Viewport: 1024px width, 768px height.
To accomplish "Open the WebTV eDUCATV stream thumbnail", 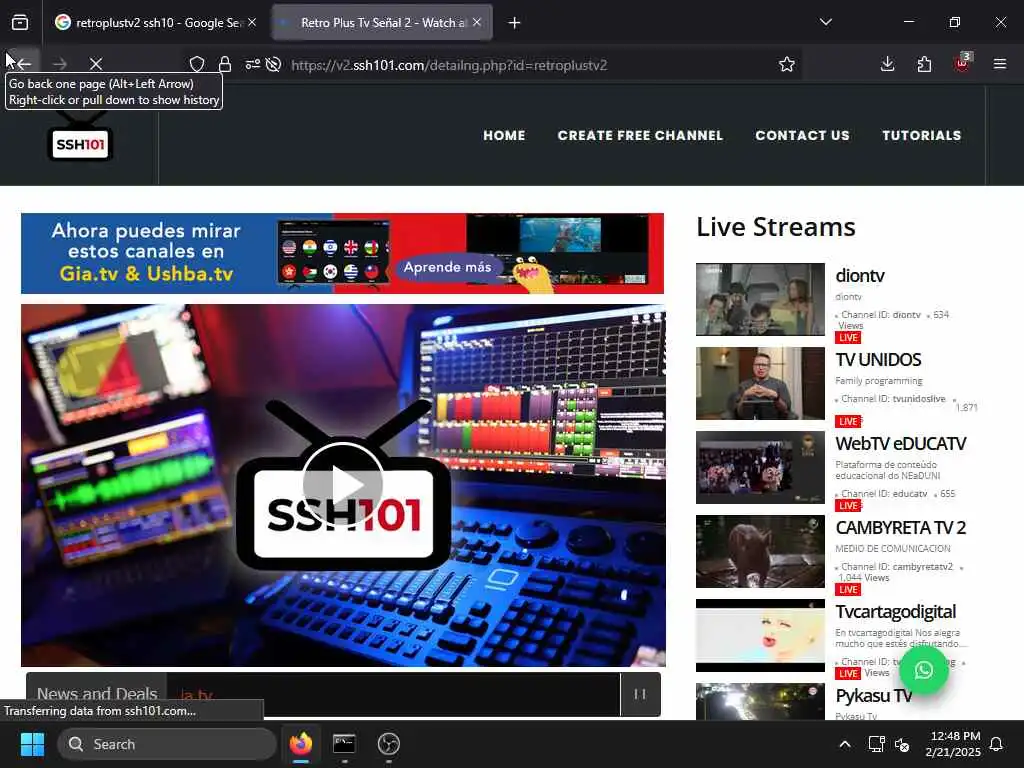I will (760, 467).
